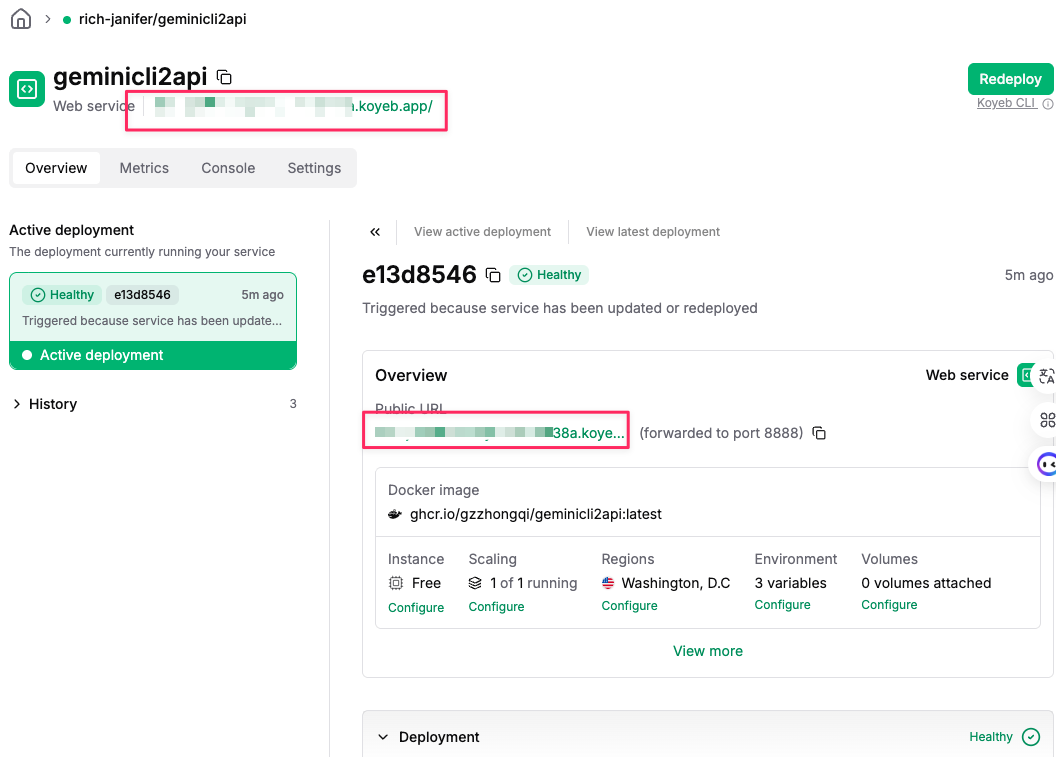This screenshot has width=1056, height=757.
Task: Click the green Redeploy button
Action: point(1010,79)
